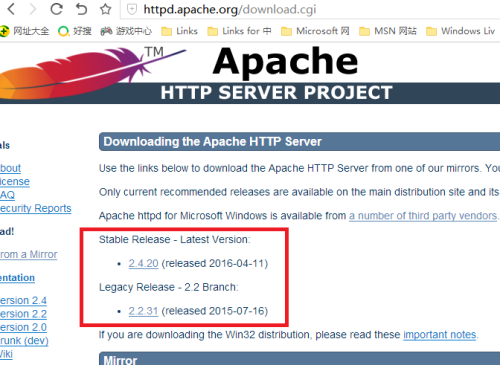Go back with the browser back arrow

click(11, 9)
